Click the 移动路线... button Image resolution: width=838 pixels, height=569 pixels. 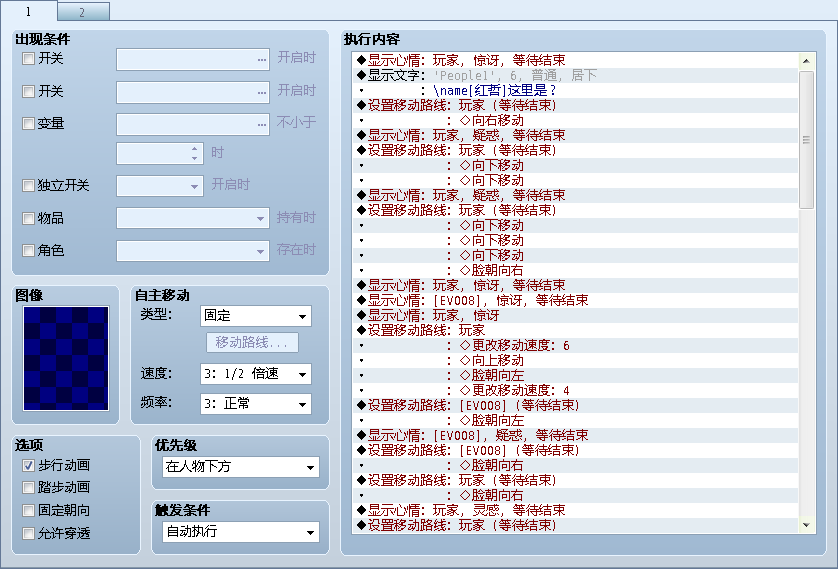click(x=252, y=342)
